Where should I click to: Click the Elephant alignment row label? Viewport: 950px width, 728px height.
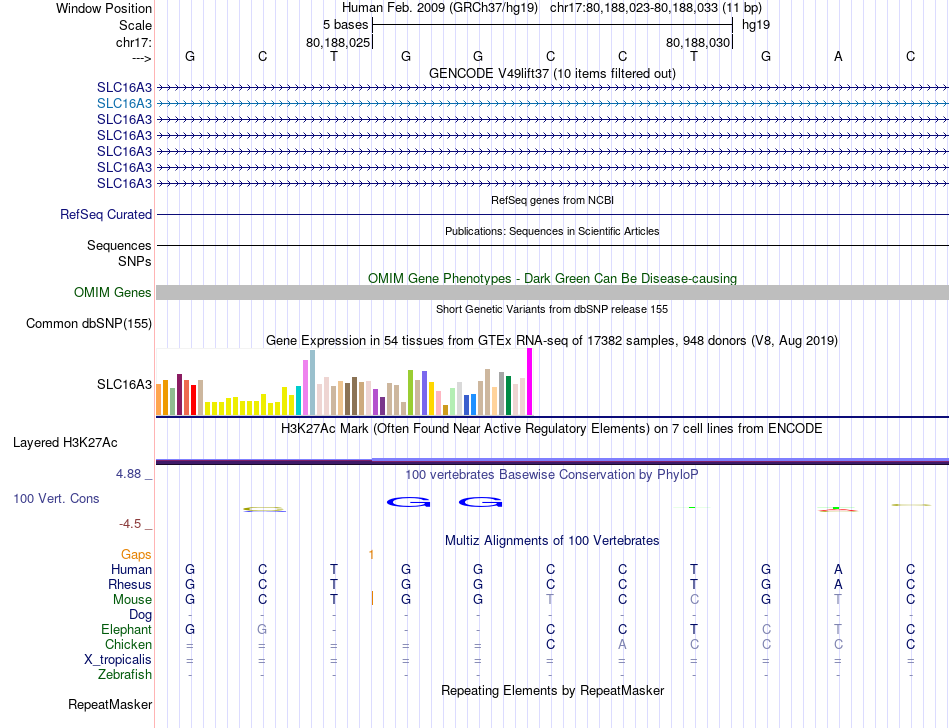[x=126, y=630]
